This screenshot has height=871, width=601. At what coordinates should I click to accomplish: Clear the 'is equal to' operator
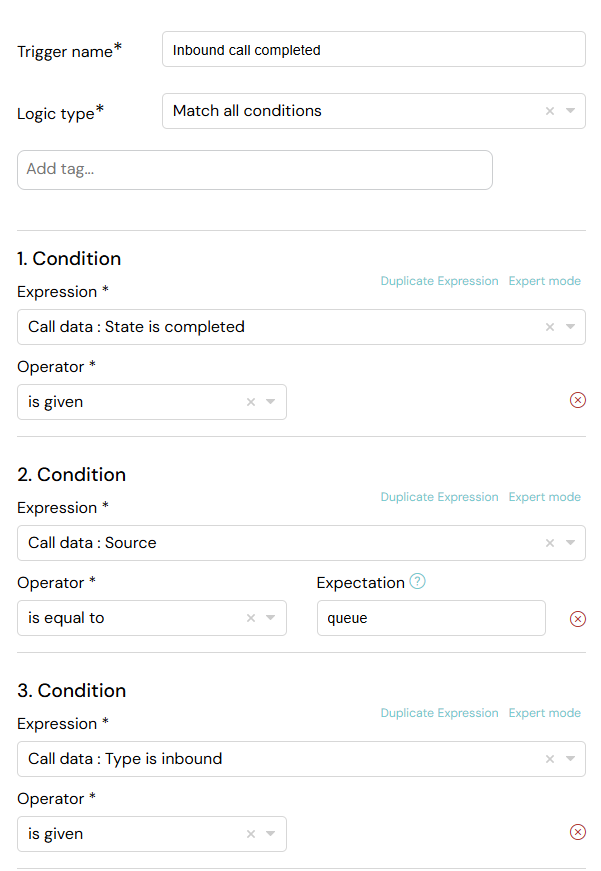[251, 618]
